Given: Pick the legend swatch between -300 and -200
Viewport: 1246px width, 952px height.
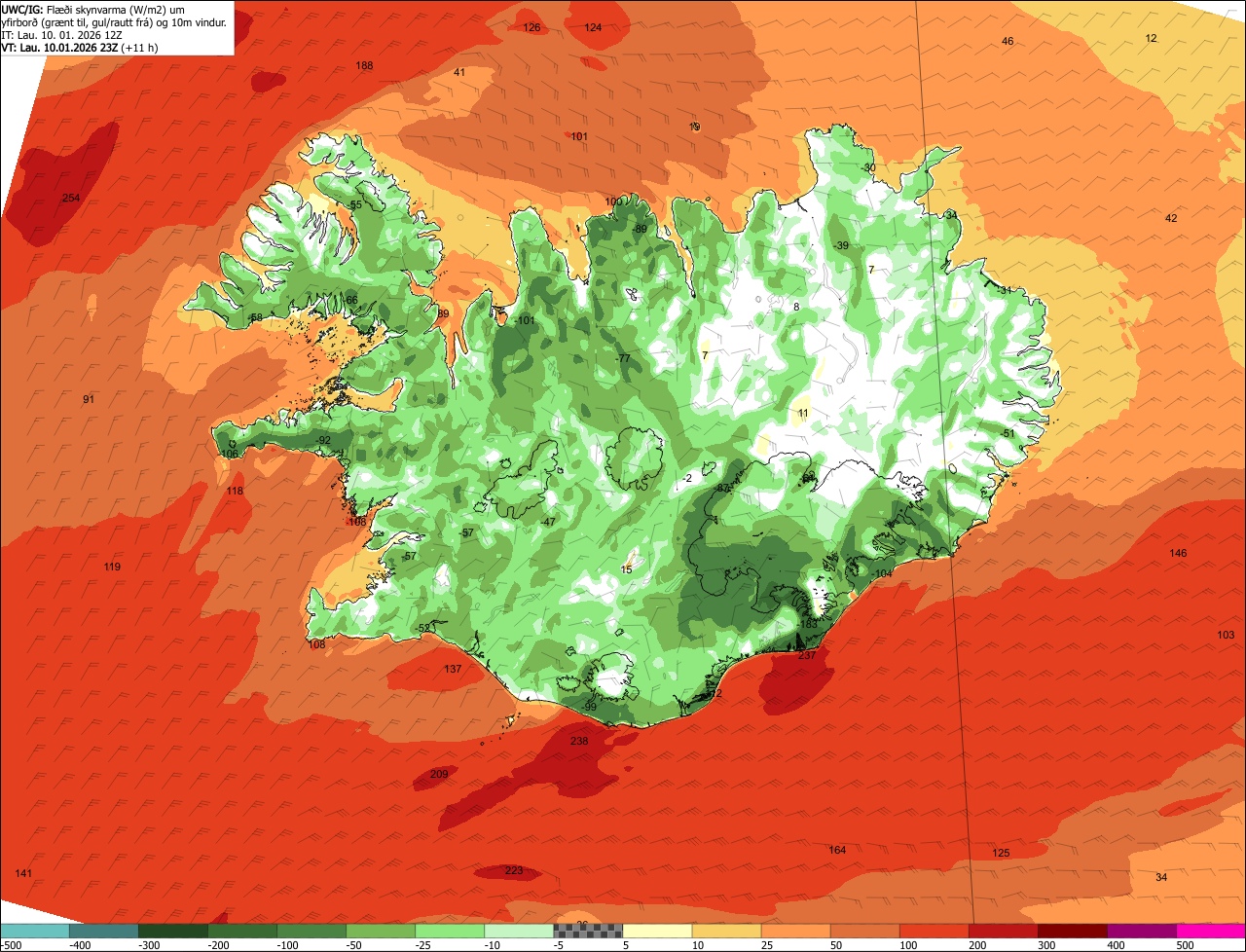Looking at the screenshot, I should click(x=172, y=932).
